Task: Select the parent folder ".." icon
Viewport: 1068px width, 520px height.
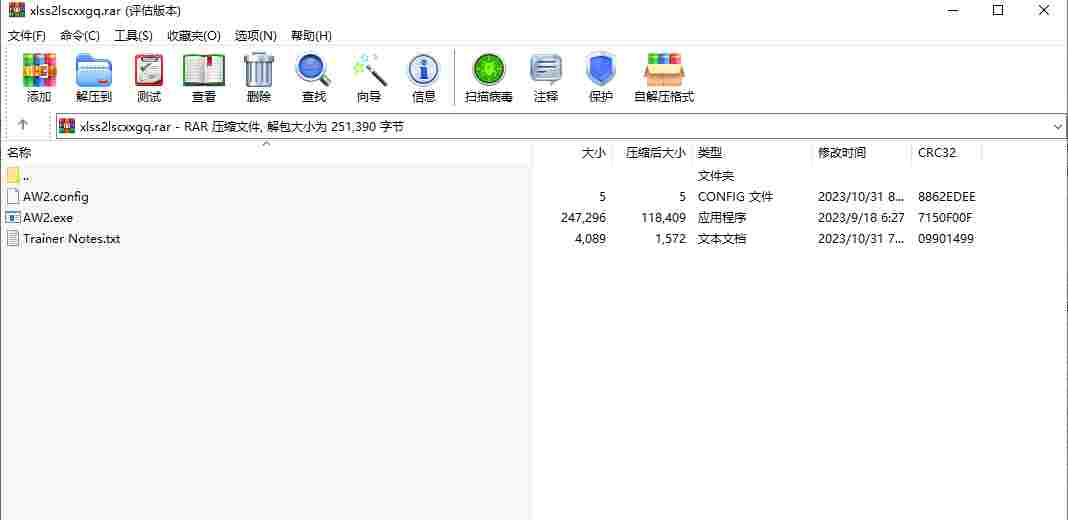Action: click(13, 175)
